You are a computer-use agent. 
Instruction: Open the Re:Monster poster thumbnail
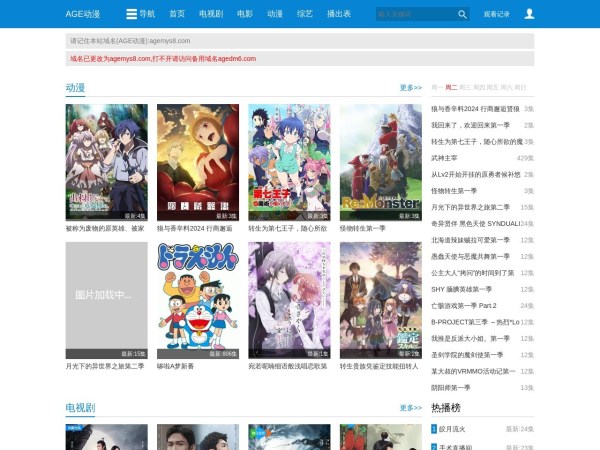click(x=381, y=162)
